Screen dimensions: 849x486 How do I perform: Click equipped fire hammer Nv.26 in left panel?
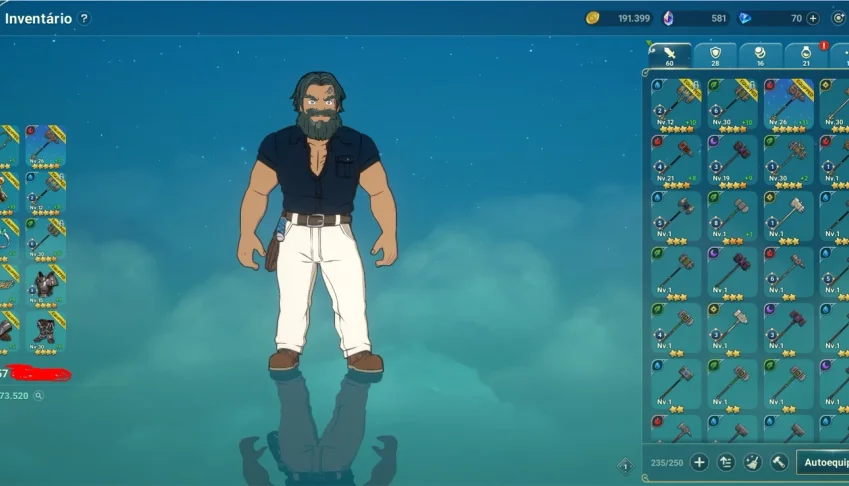click(45, 147)
